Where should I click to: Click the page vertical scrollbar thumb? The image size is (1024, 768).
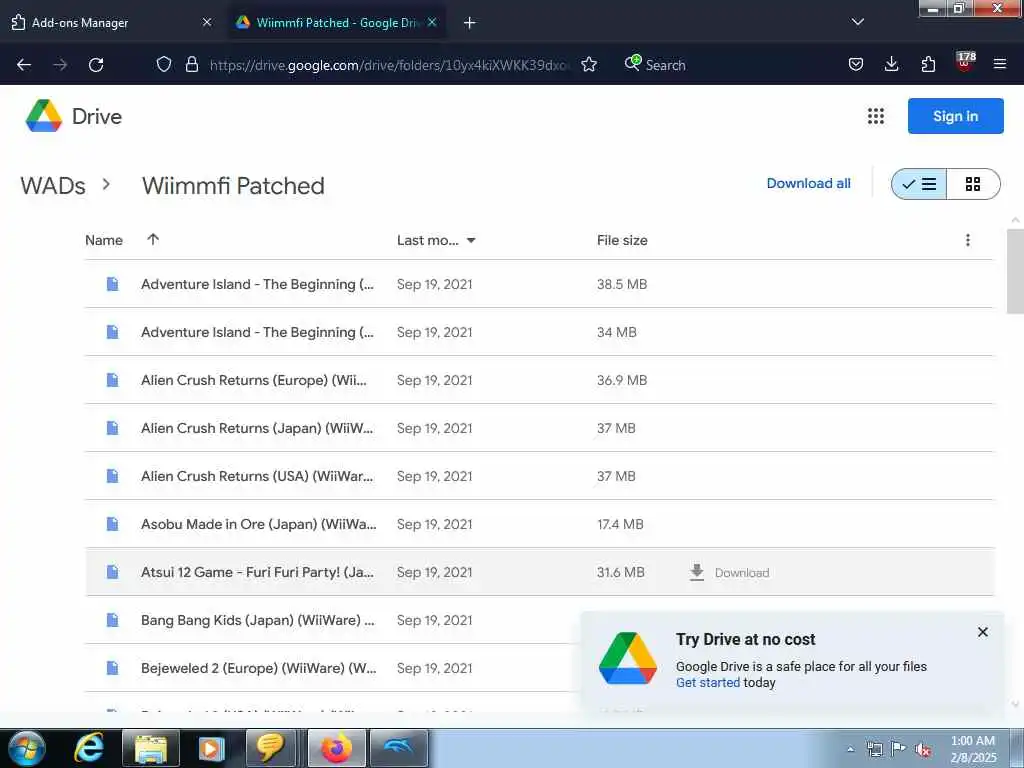pyautogui.click(x=1014, y=271)
